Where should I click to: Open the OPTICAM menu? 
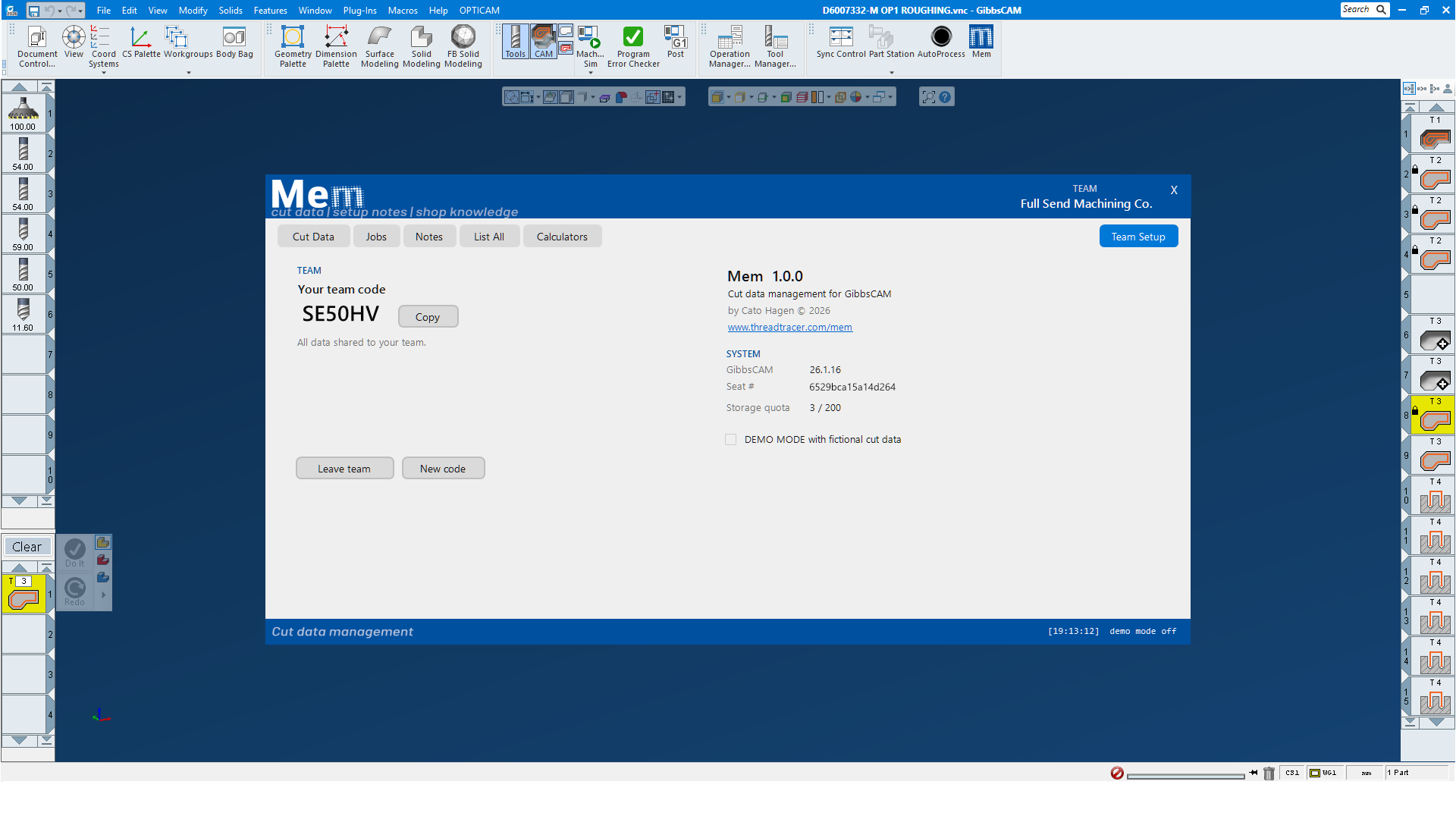[x=479, y=11]
